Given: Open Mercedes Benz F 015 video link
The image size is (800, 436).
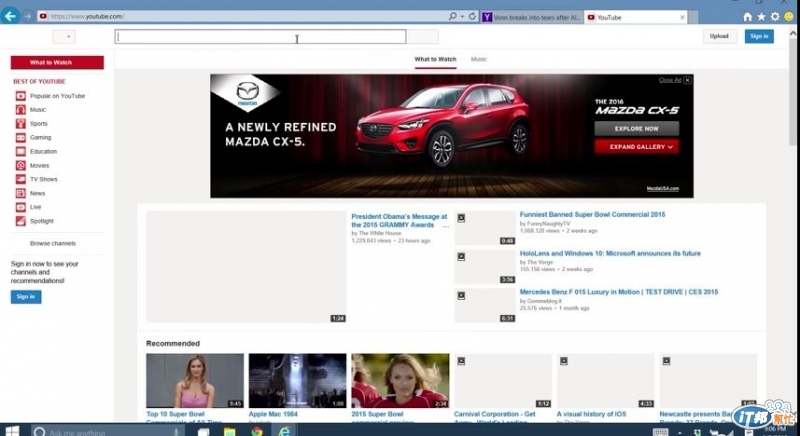Looking at the screenshot, I should click(x=618, y=292).
